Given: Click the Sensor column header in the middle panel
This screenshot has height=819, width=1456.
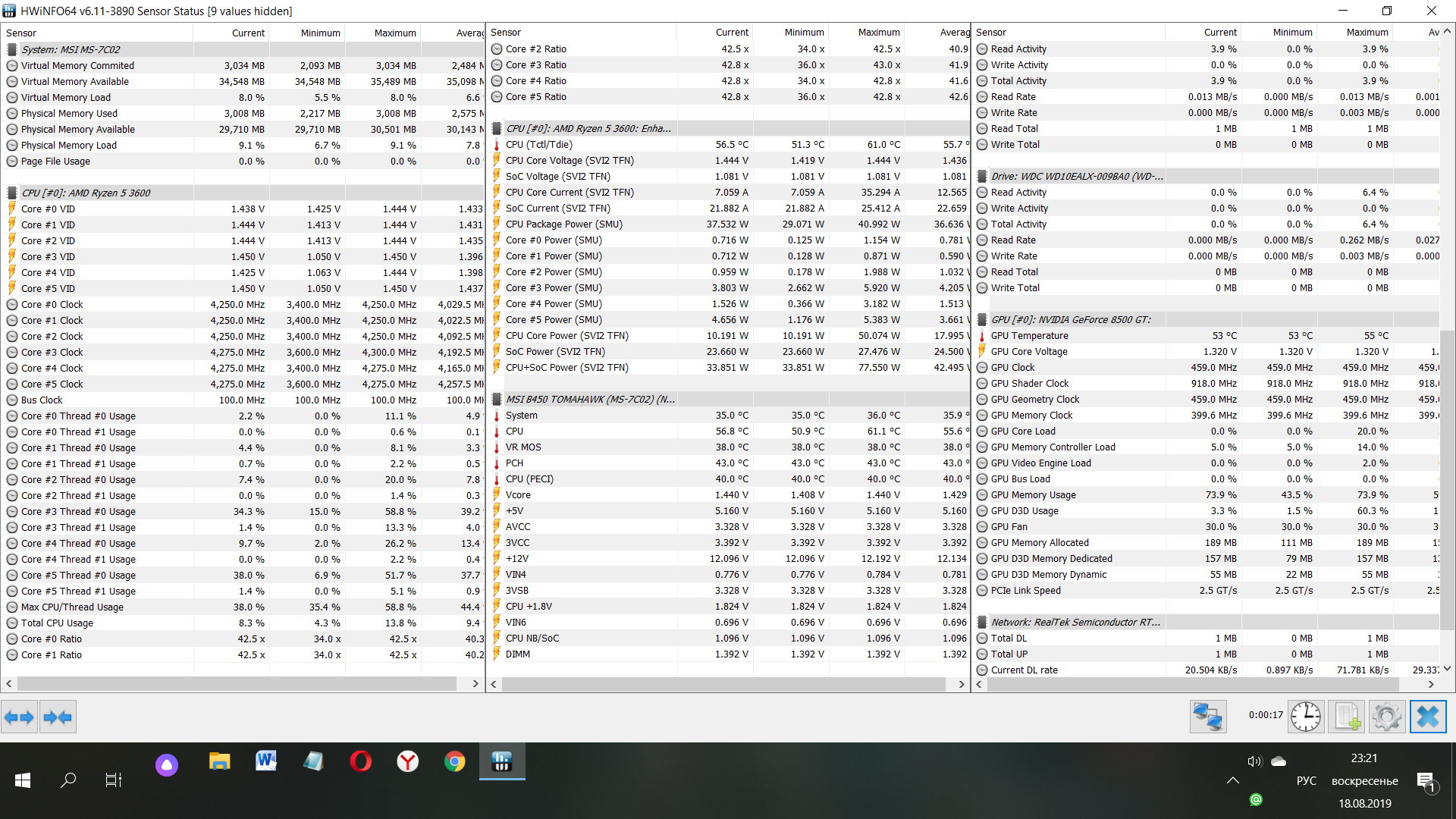Looking at the screenshot, I should point(506,32).
